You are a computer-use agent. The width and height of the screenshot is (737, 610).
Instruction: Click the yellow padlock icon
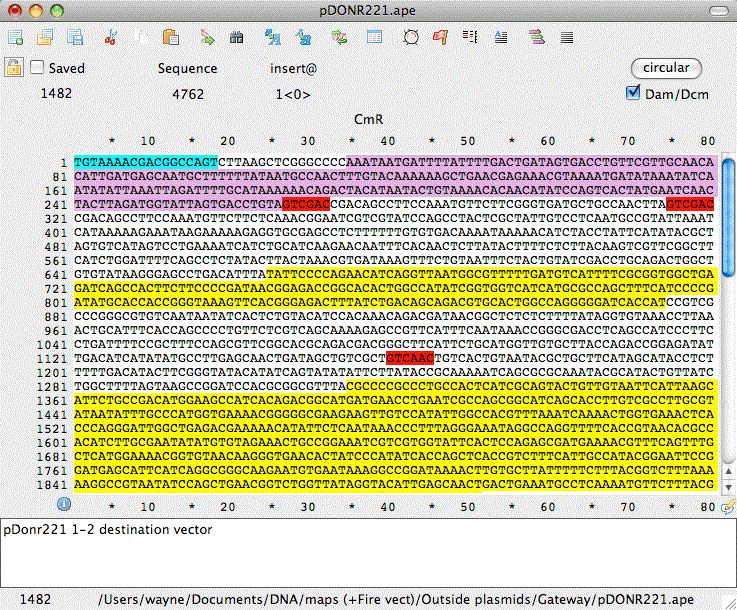(14, 68)
